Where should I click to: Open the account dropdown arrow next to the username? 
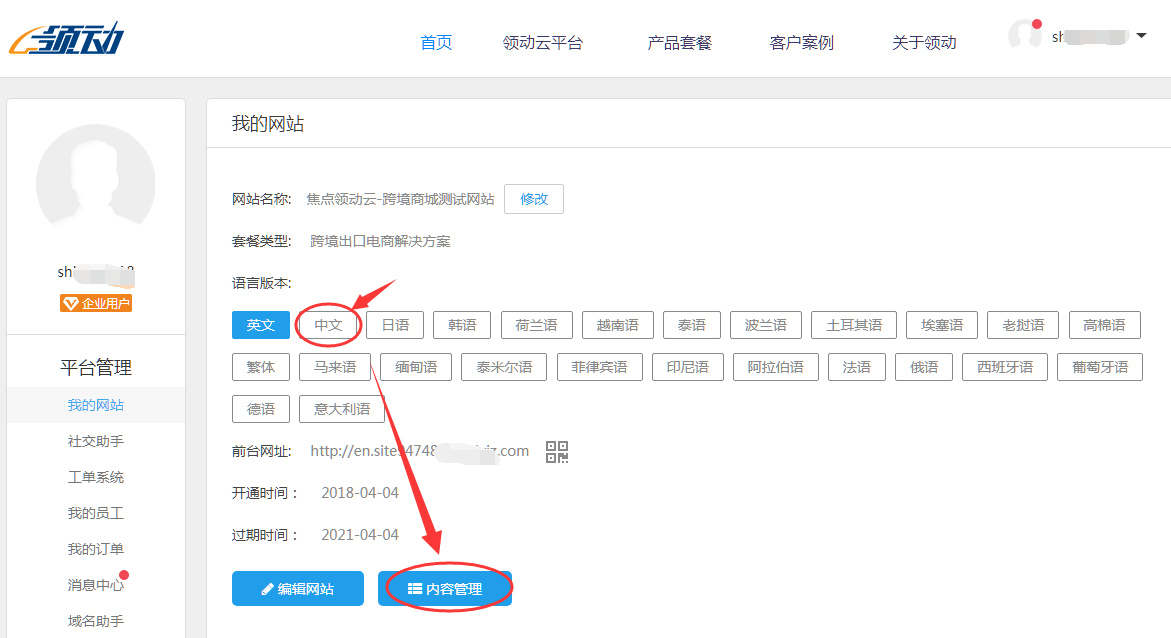(1142, 35)
